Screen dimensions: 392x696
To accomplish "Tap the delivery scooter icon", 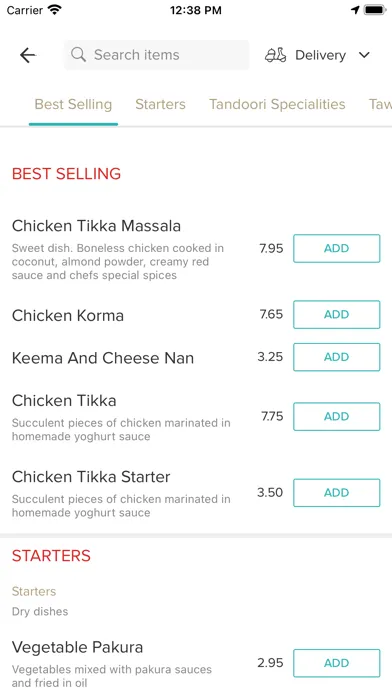I will pyautogui.click(x=275, y=55).
